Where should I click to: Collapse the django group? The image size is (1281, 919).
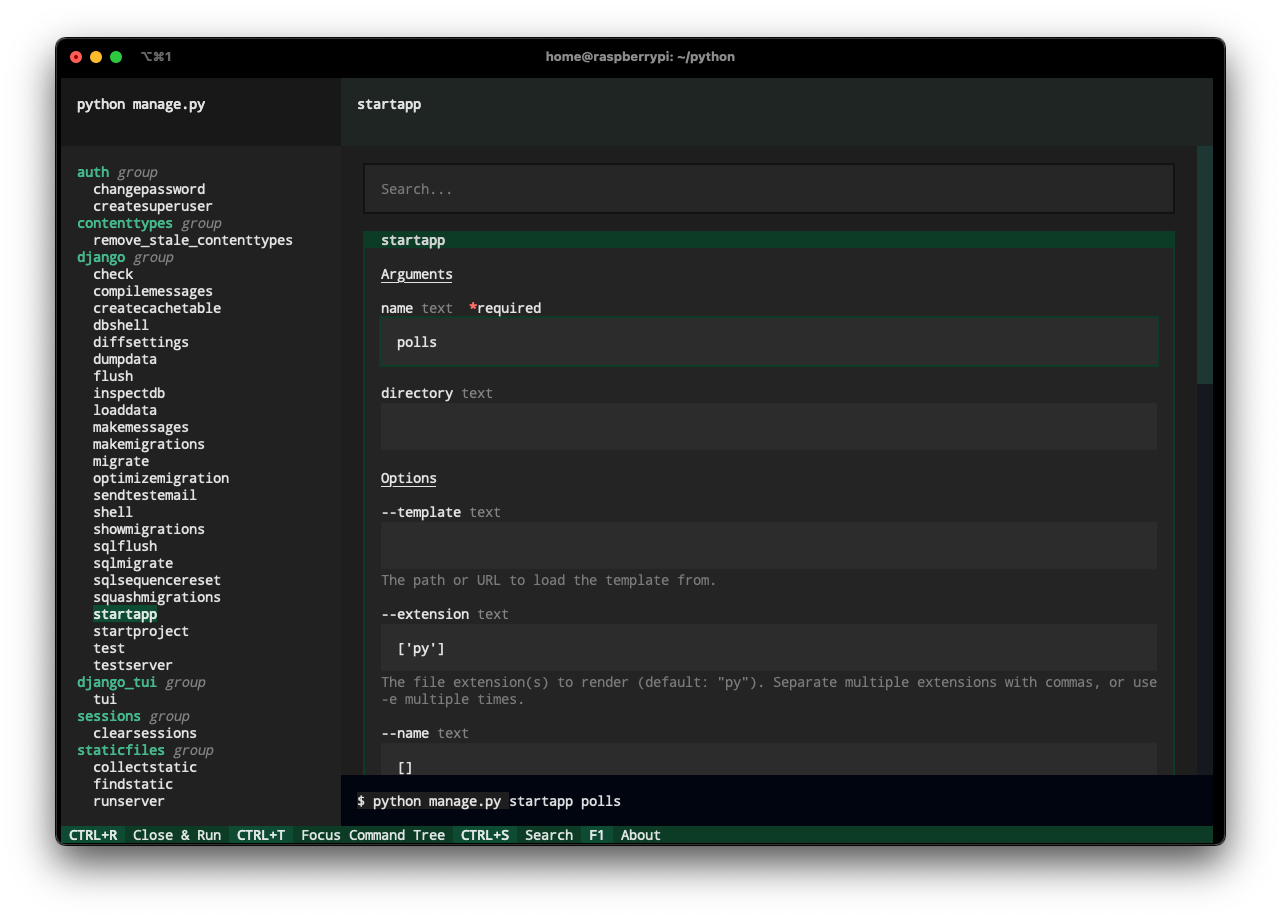click(125, 257)
